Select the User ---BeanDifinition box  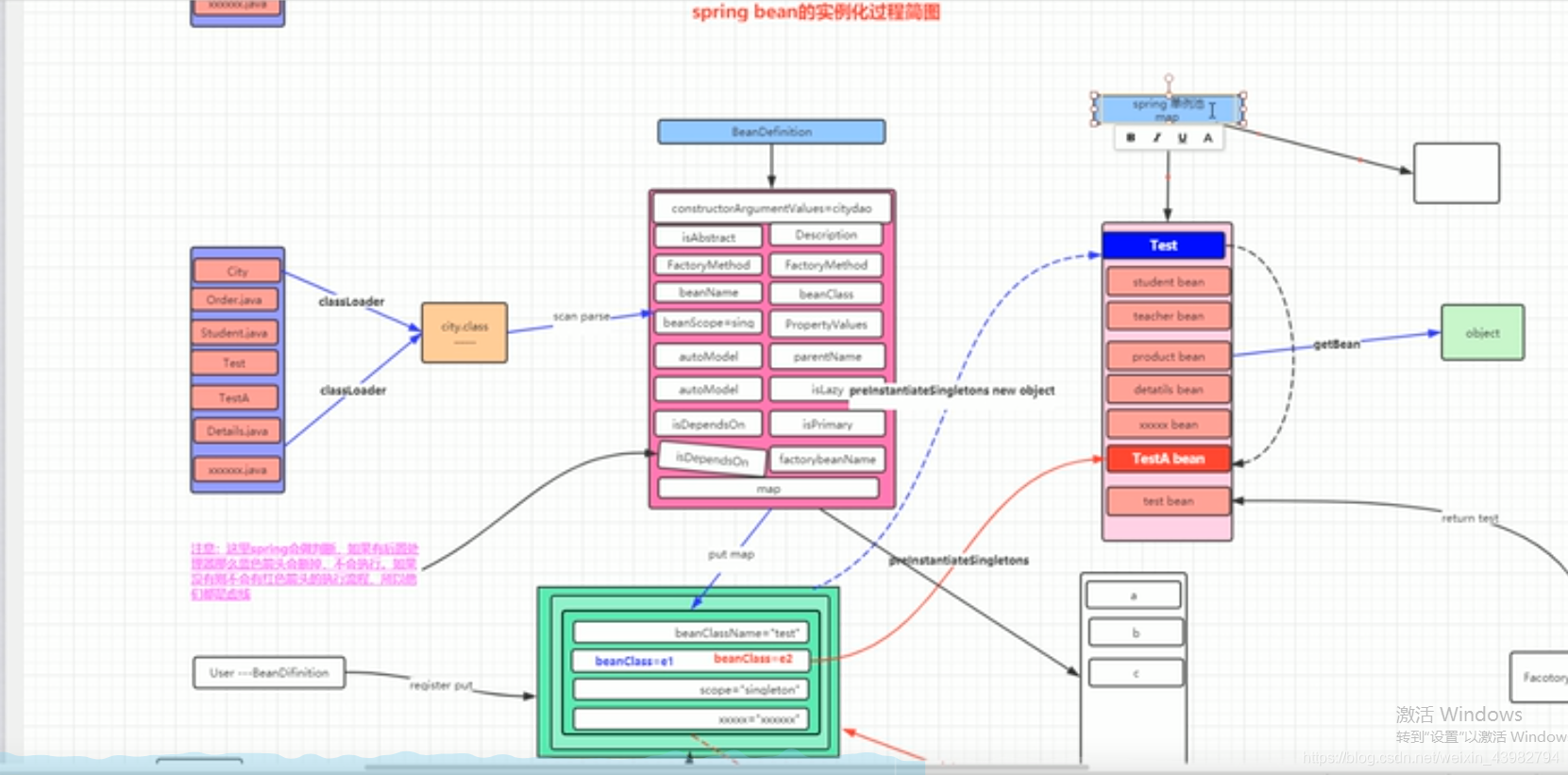[269, 673]
